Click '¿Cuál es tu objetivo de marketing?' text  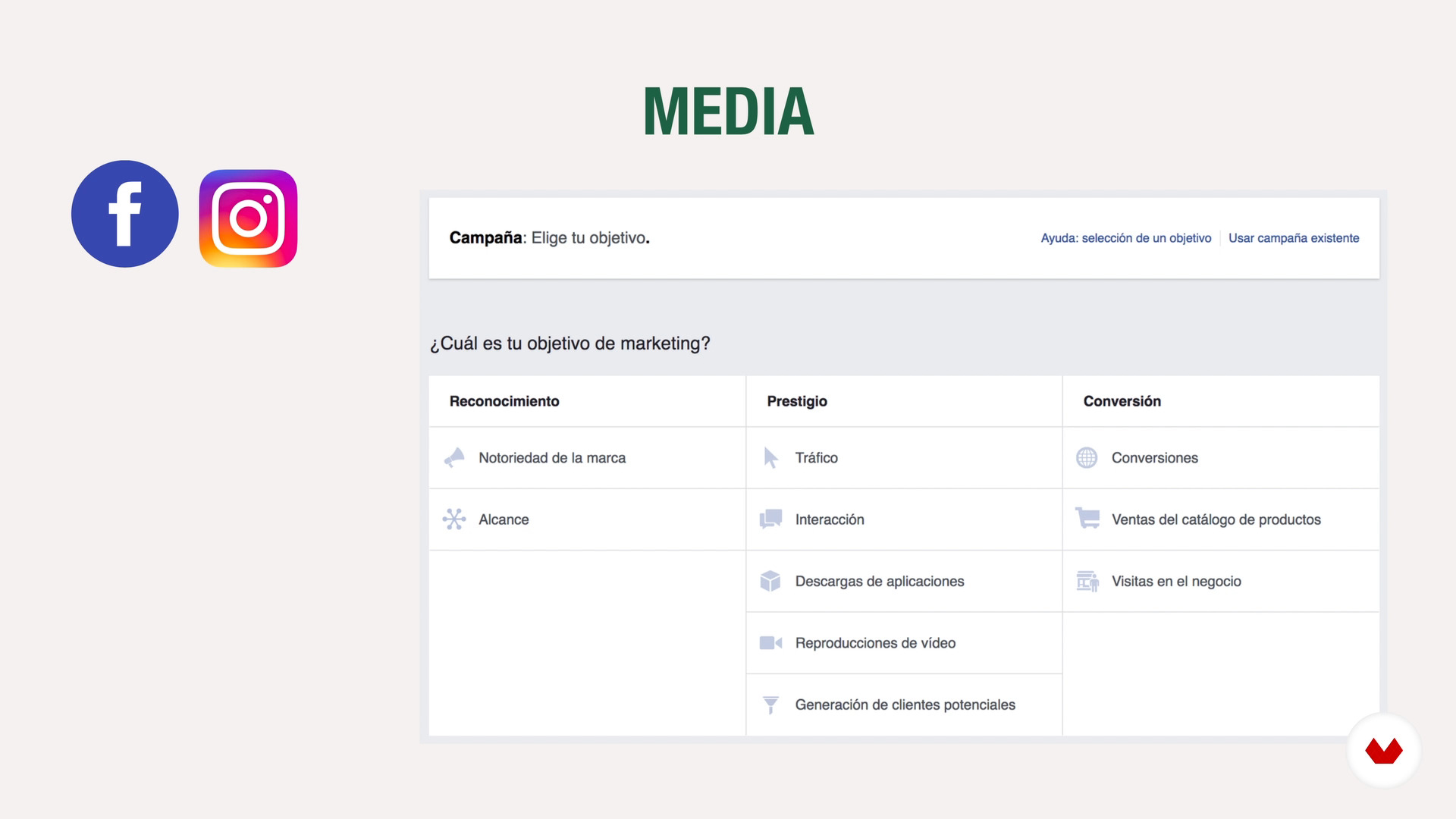tap(570, 344)
